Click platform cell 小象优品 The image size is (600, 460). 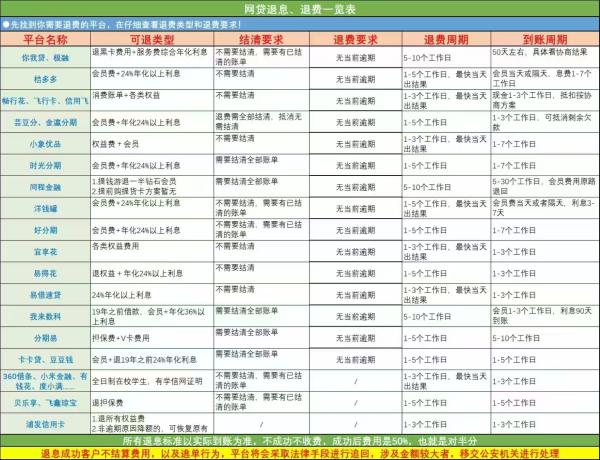tap(45, 144)
